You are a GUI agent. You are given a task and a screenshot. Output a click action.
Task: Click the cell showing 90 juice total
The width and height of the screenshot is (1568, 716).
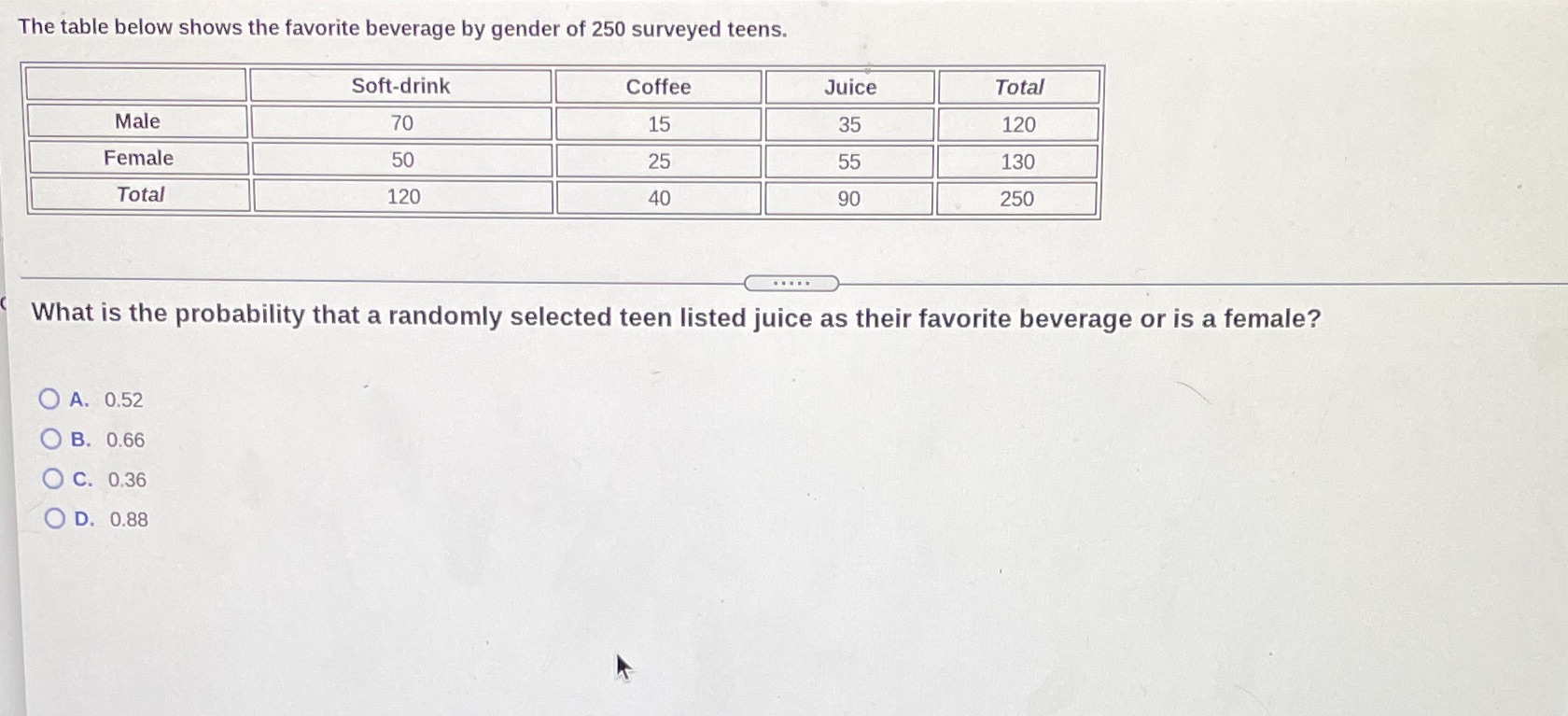pos(850,198)
